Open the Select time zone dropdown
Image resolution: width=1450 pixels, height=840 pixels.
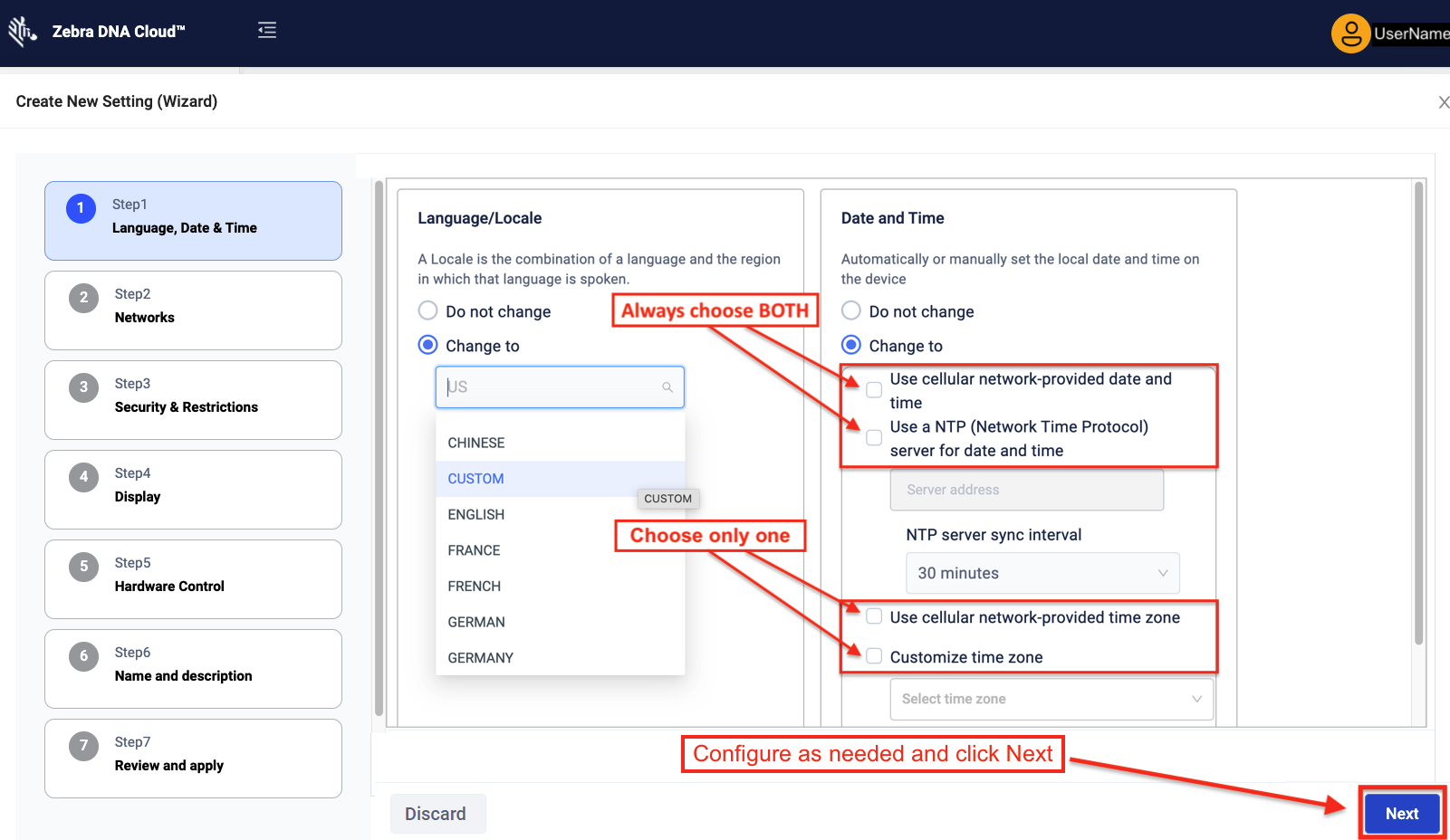click(1051, 699)
